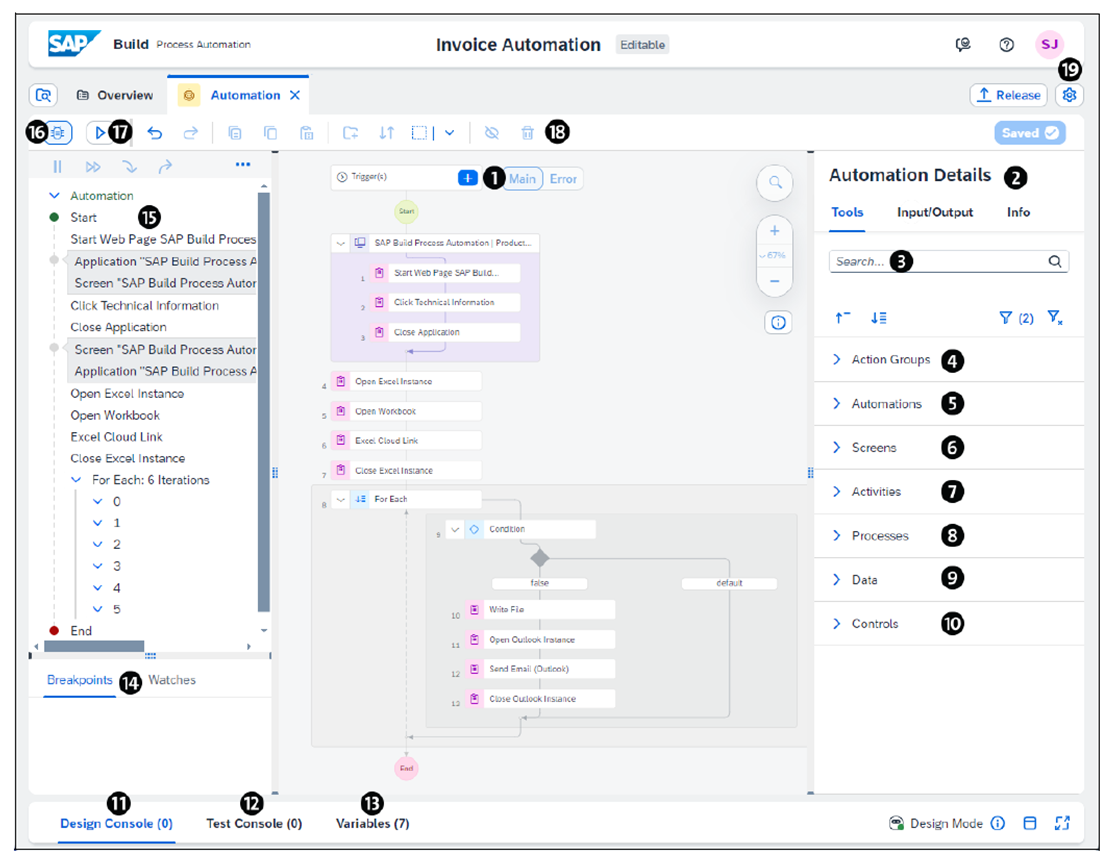Click the redo arrow icon
Image resolution: width=1113 pixels, height=860 pixels.
tap(190, 133)
